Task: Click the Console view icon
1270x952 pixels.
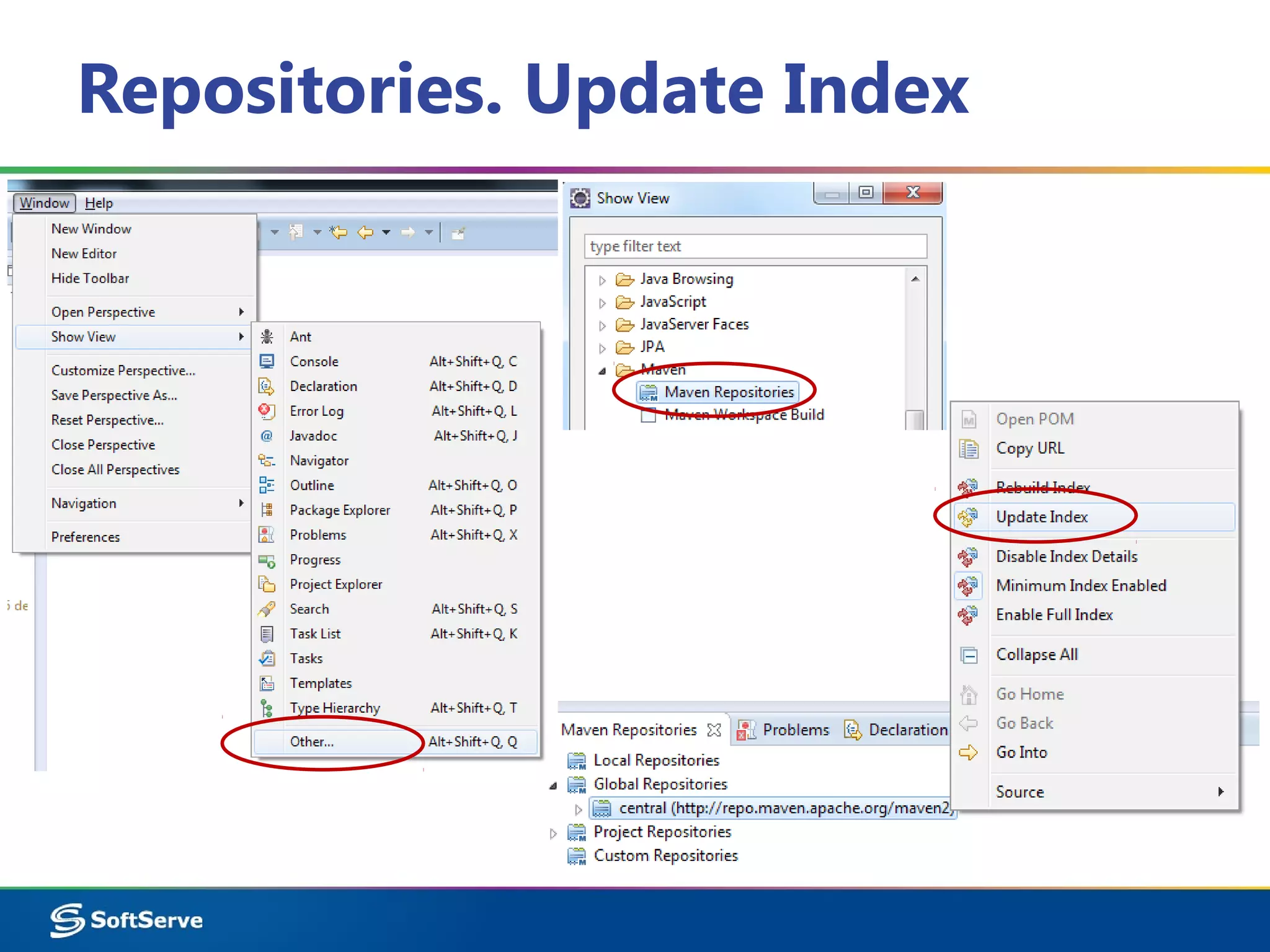Action: [x=267, y=361]
